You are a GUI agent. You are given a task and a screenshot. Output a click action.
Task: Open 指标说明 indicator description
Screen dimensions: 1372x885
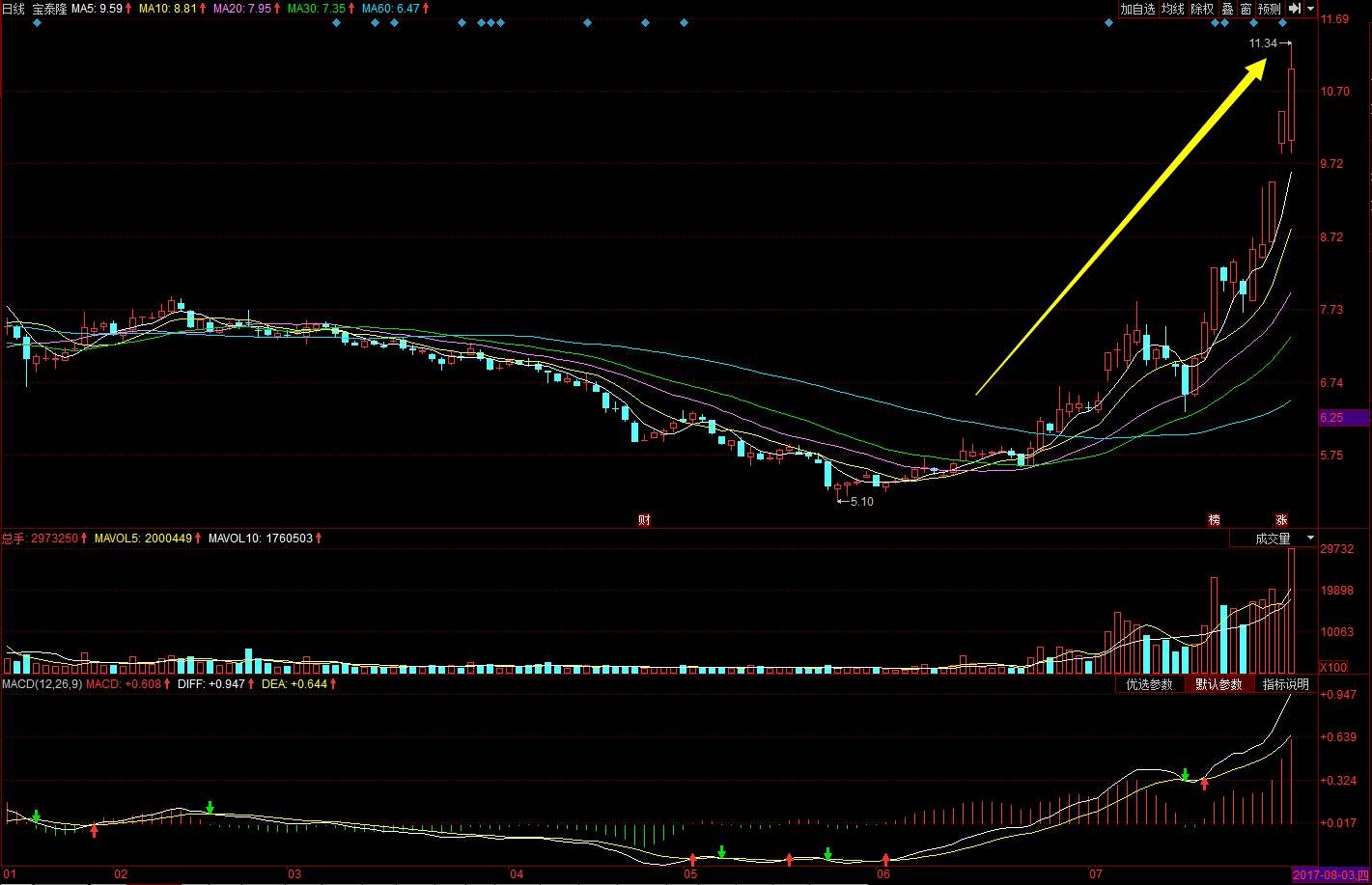click(x=1286, y=684)
